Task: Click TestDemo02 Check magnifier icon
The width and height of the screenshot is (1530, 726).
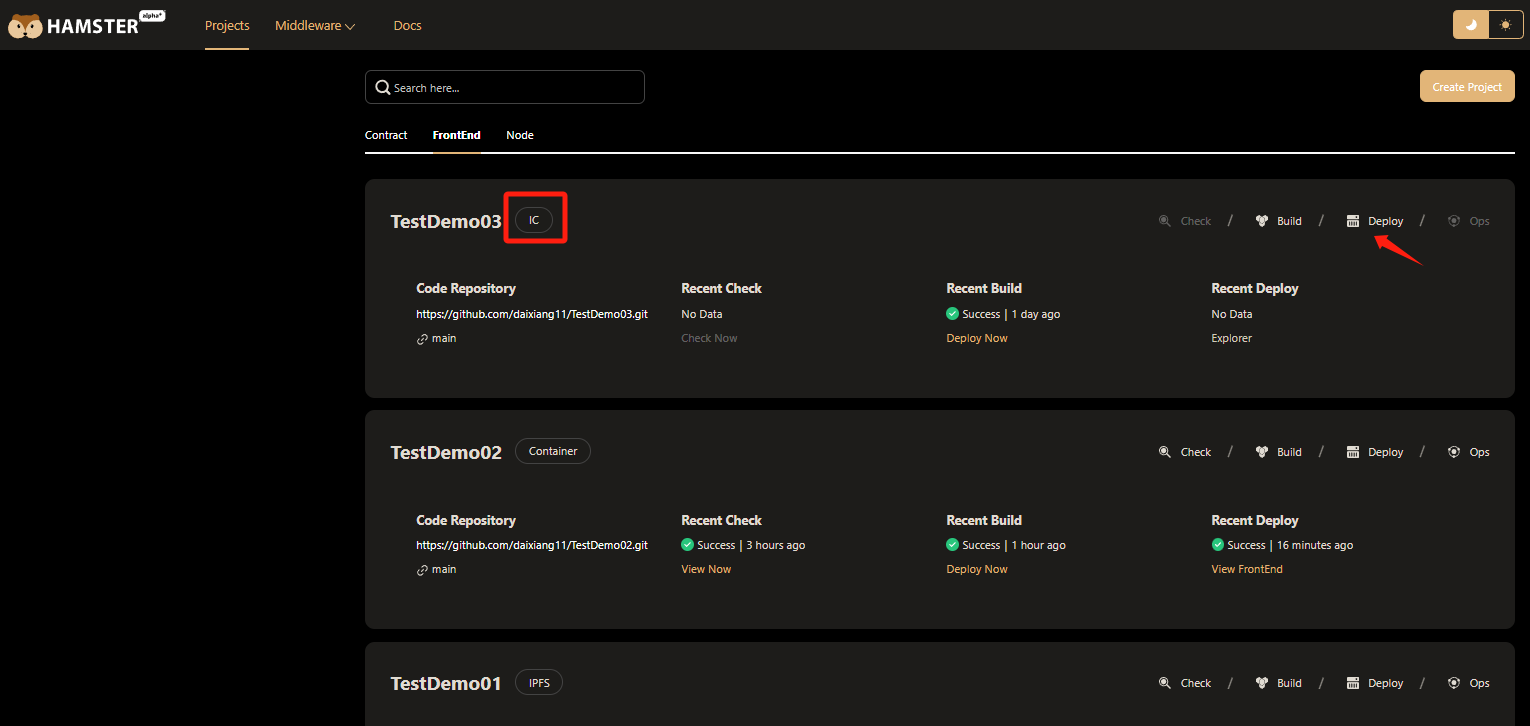Action: click(x=1165, y=452)
